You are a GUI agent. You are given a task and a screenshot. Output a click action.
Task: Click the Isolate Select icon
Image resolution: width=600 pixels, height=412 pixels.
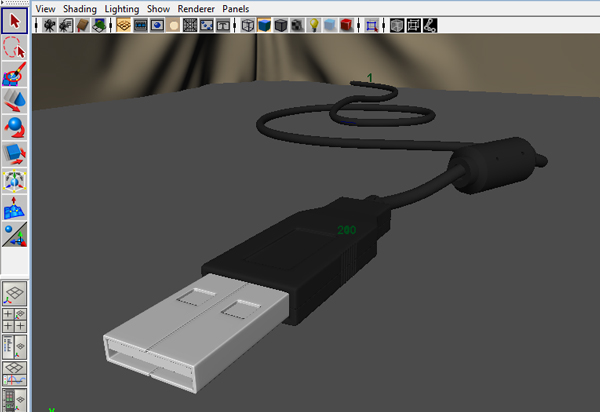click(x=371, y=26)
